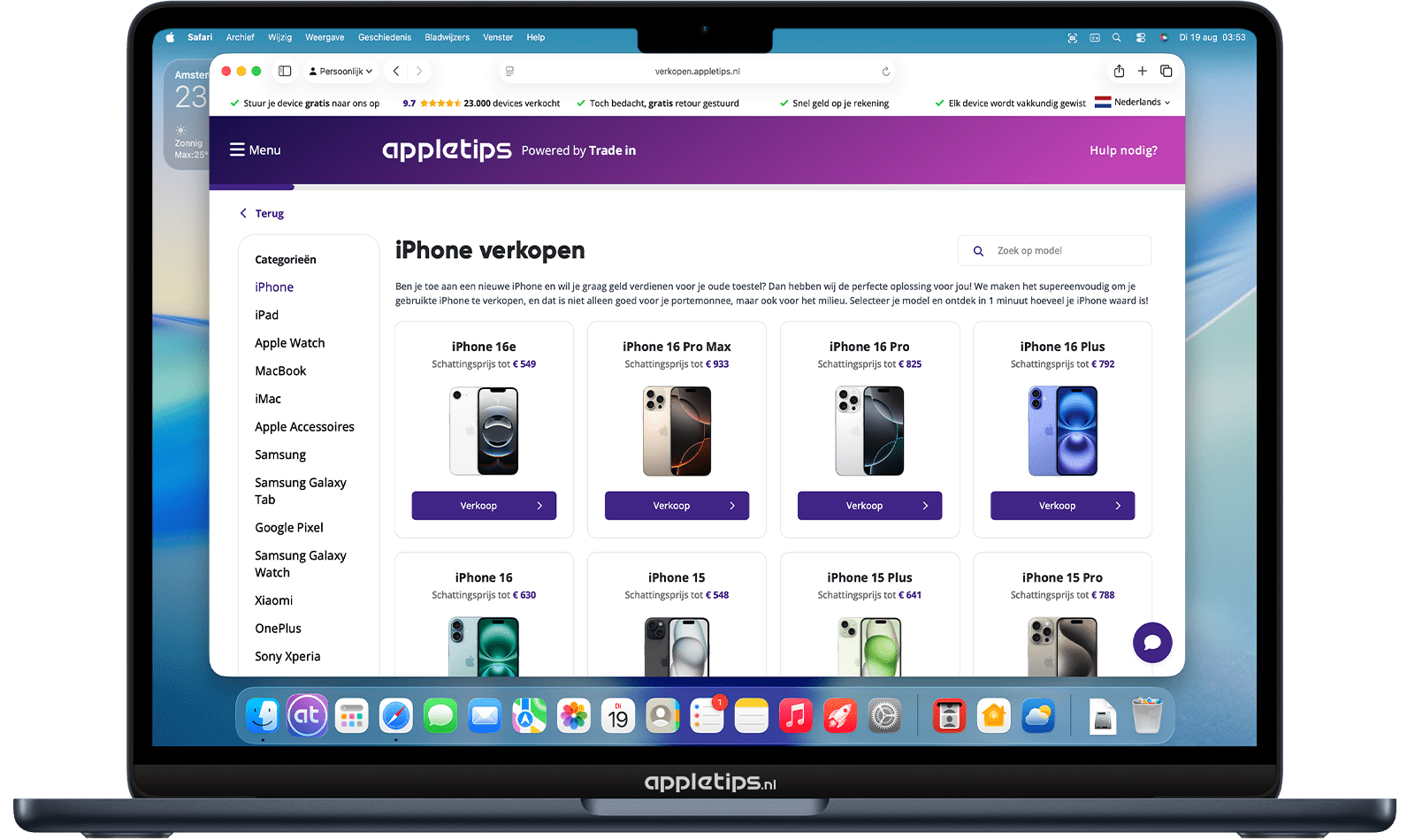Viewport: 1415px width, 840px height.
Task: Click the iPhone 16 Plus product image
Action: (1062, 431)
